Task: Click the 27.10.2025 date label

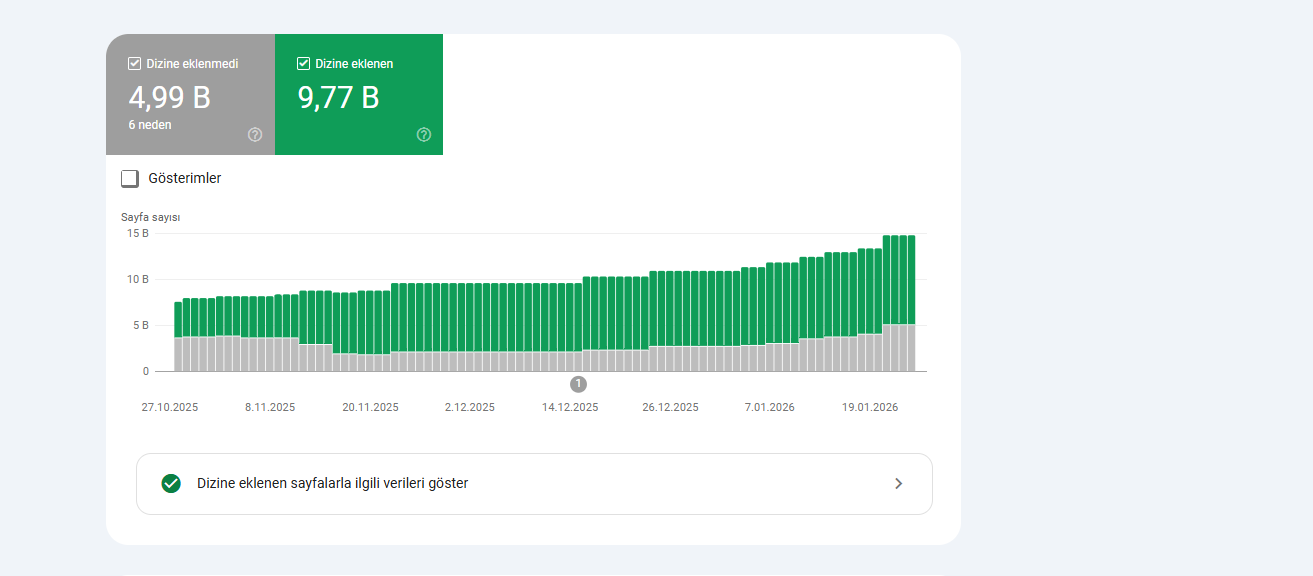Action: [169, 408]
